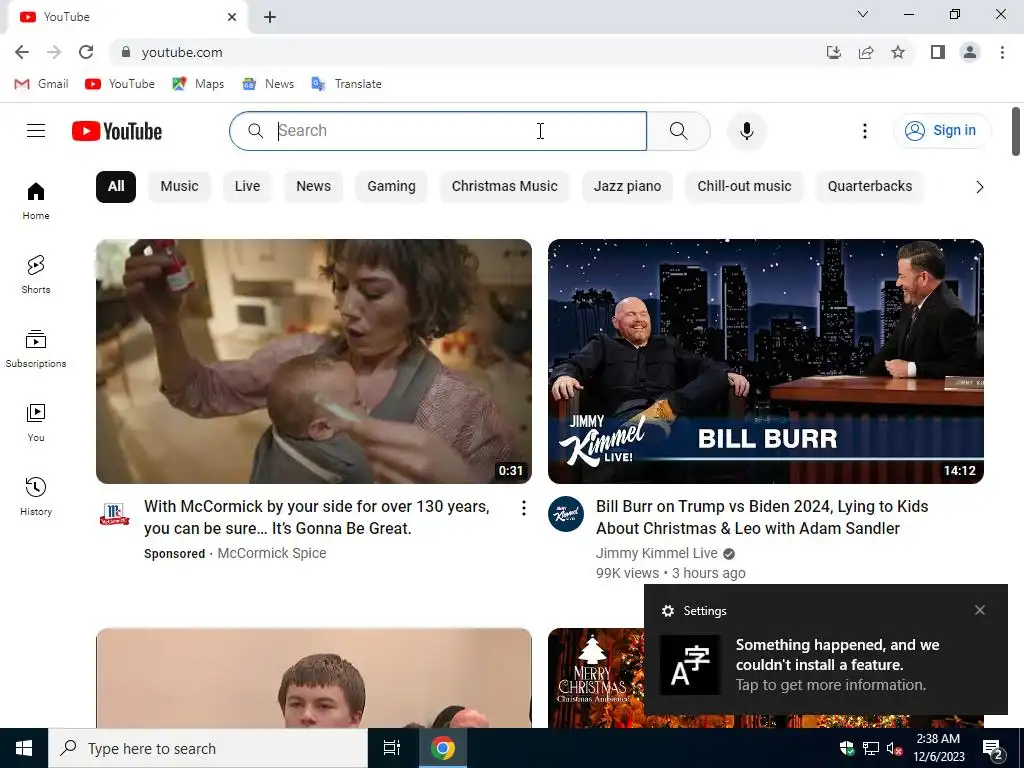
Task: Click the install app icon in address bar
Action: pos(833,52)
